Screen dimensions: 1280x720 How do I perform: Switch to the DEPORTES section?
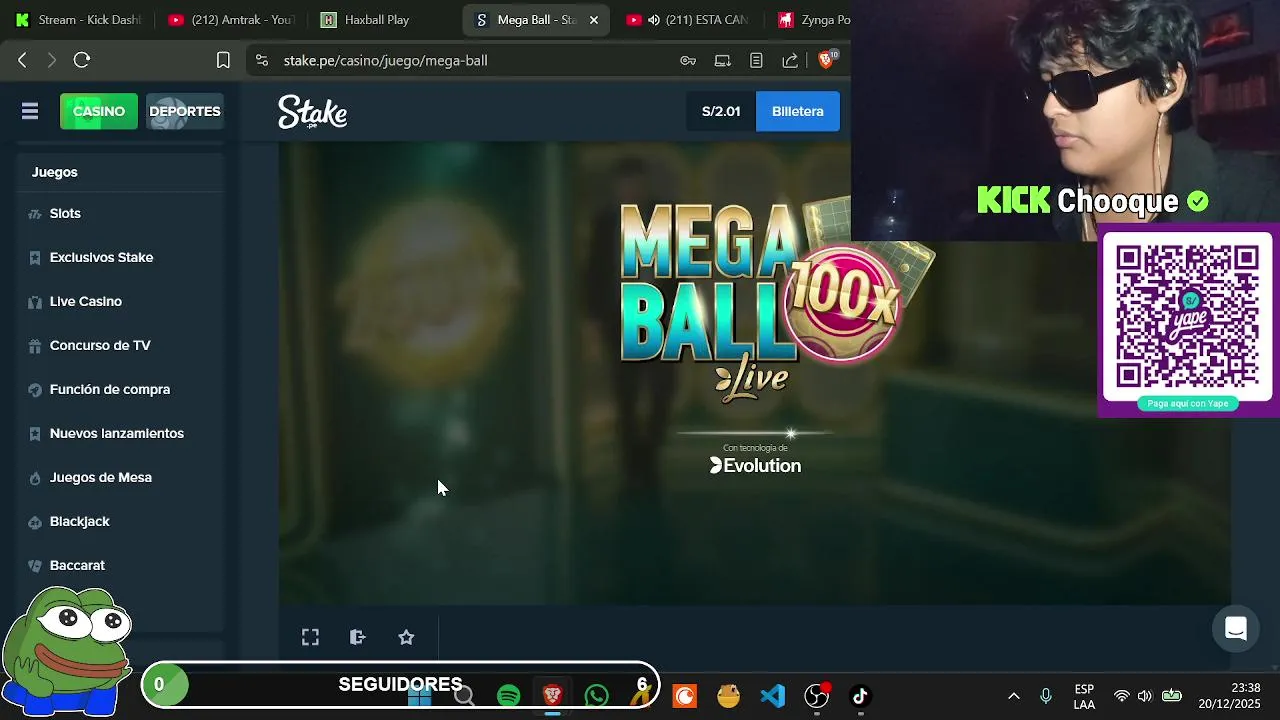185,111
